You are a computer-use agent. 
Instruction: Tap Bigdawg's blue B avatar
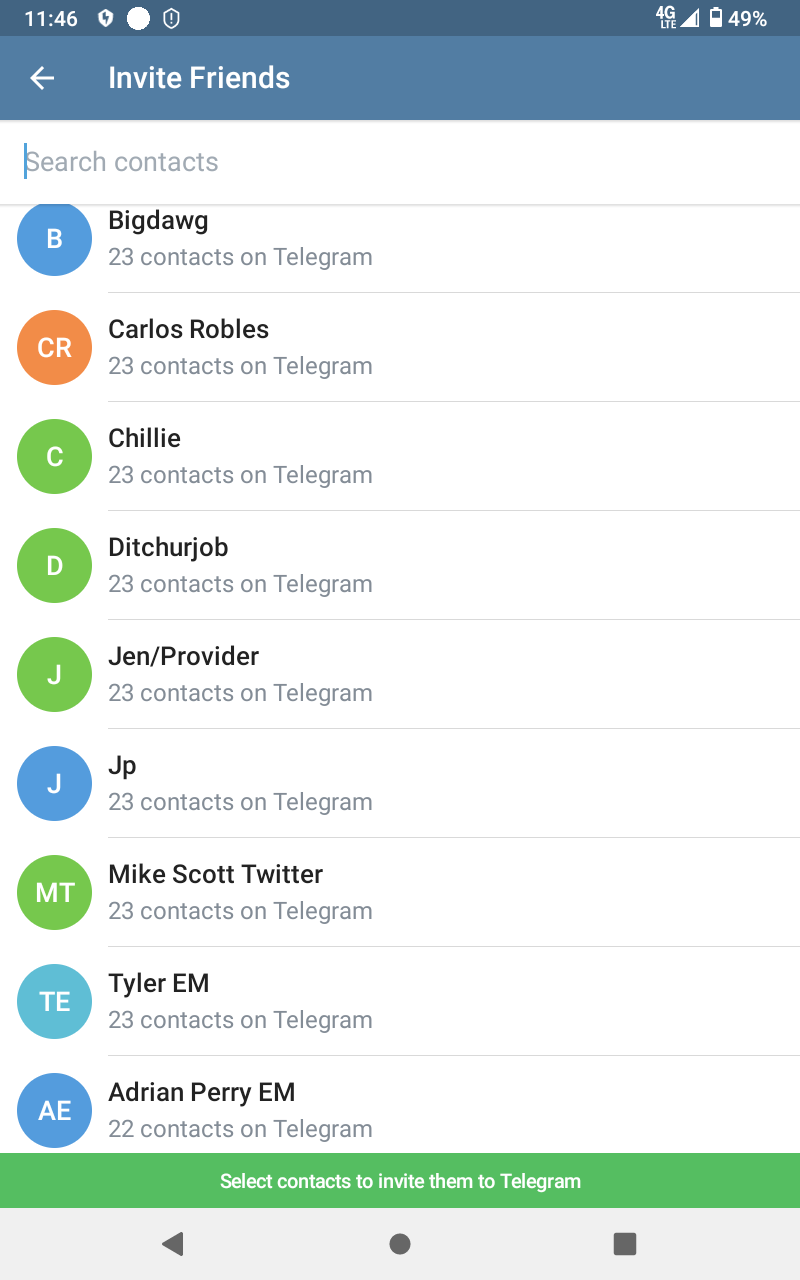point(55,239)
